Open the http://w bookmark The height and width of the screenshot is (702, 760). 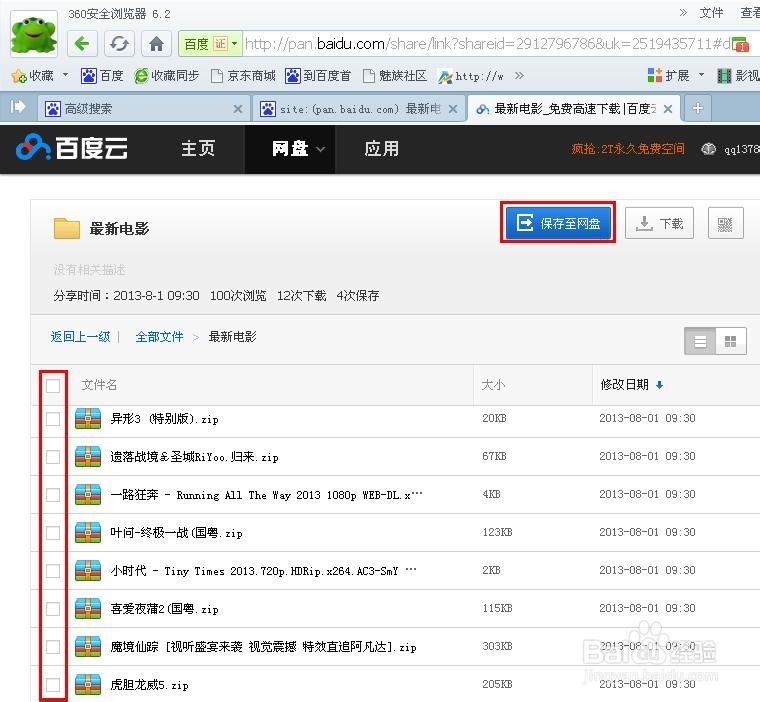(471, 76)
